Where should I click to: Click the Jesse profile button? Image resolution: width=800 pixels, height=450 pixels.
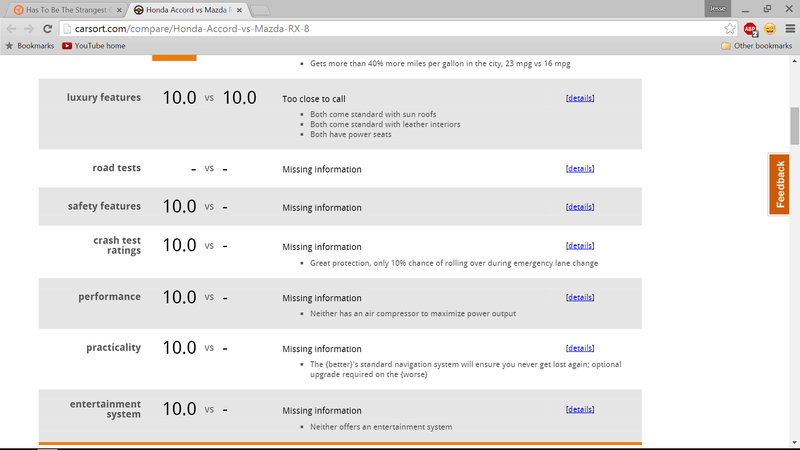click(x=717, y=8)
